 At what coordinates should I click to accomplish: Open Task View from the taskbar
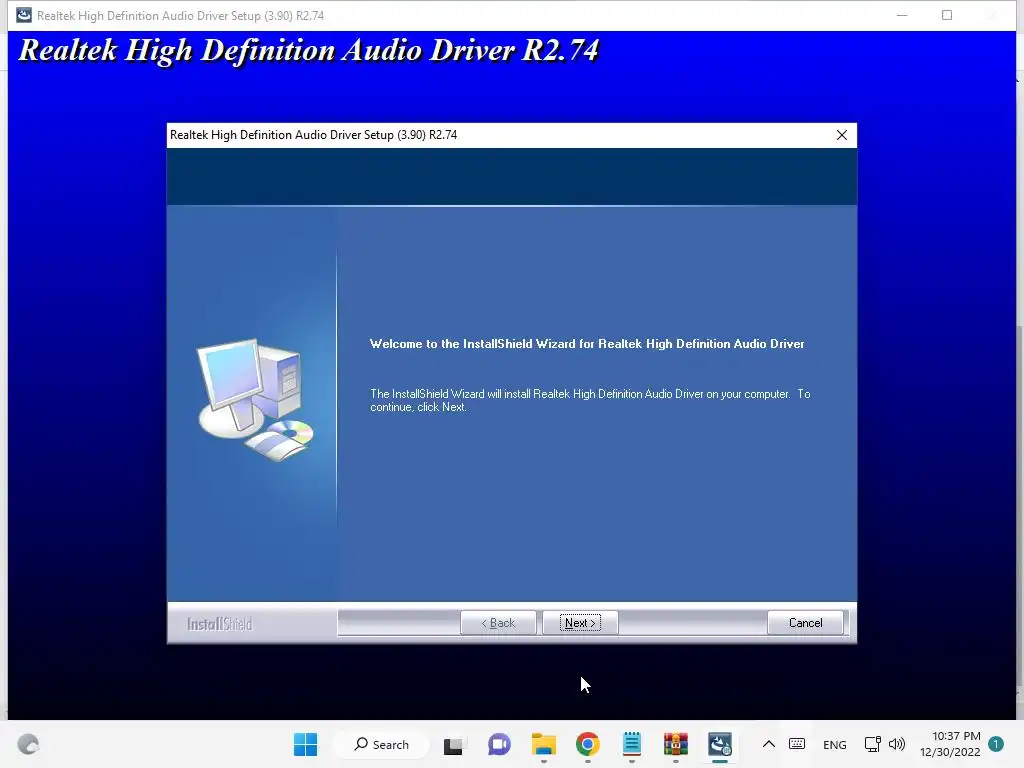pyautogui.click(x=455, y=744)
